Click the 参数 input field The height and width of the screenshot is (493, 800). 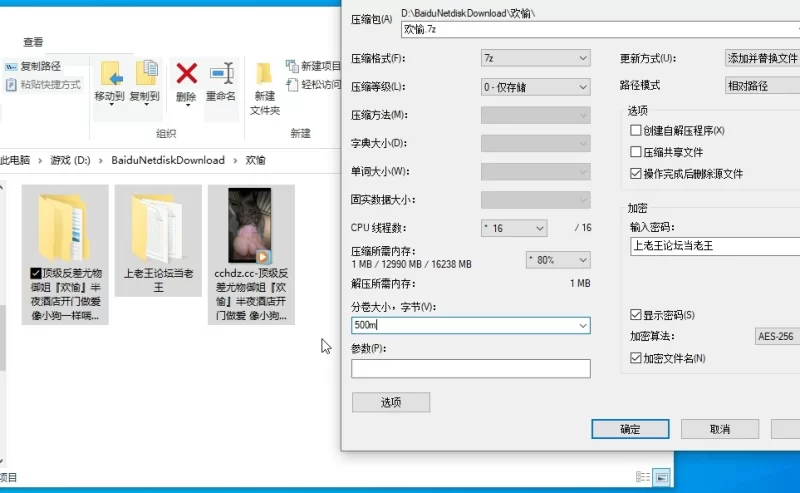click(470, 368)
